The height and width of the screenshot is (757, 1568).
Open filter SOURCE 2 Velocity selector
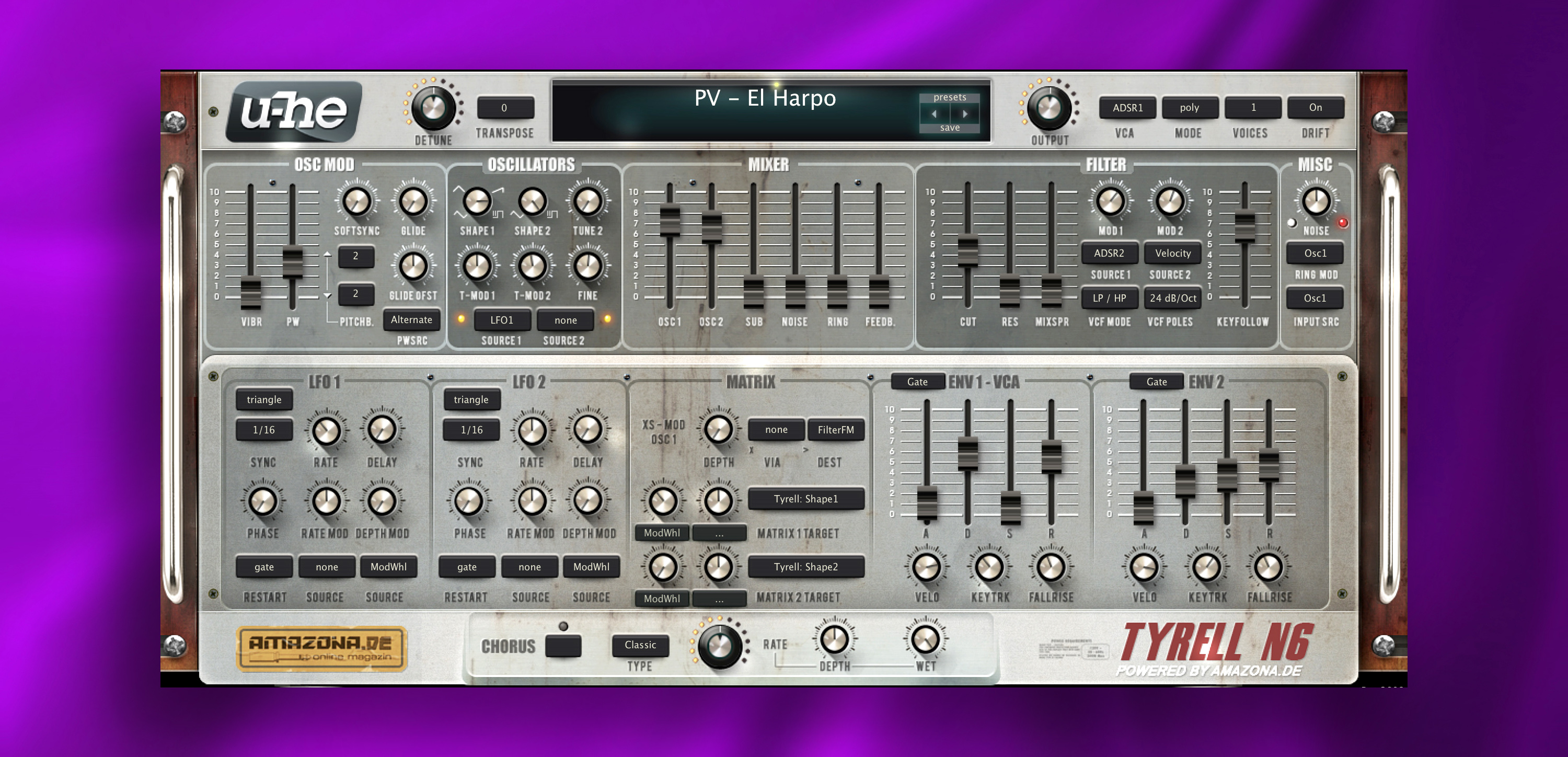point(1172,254)
